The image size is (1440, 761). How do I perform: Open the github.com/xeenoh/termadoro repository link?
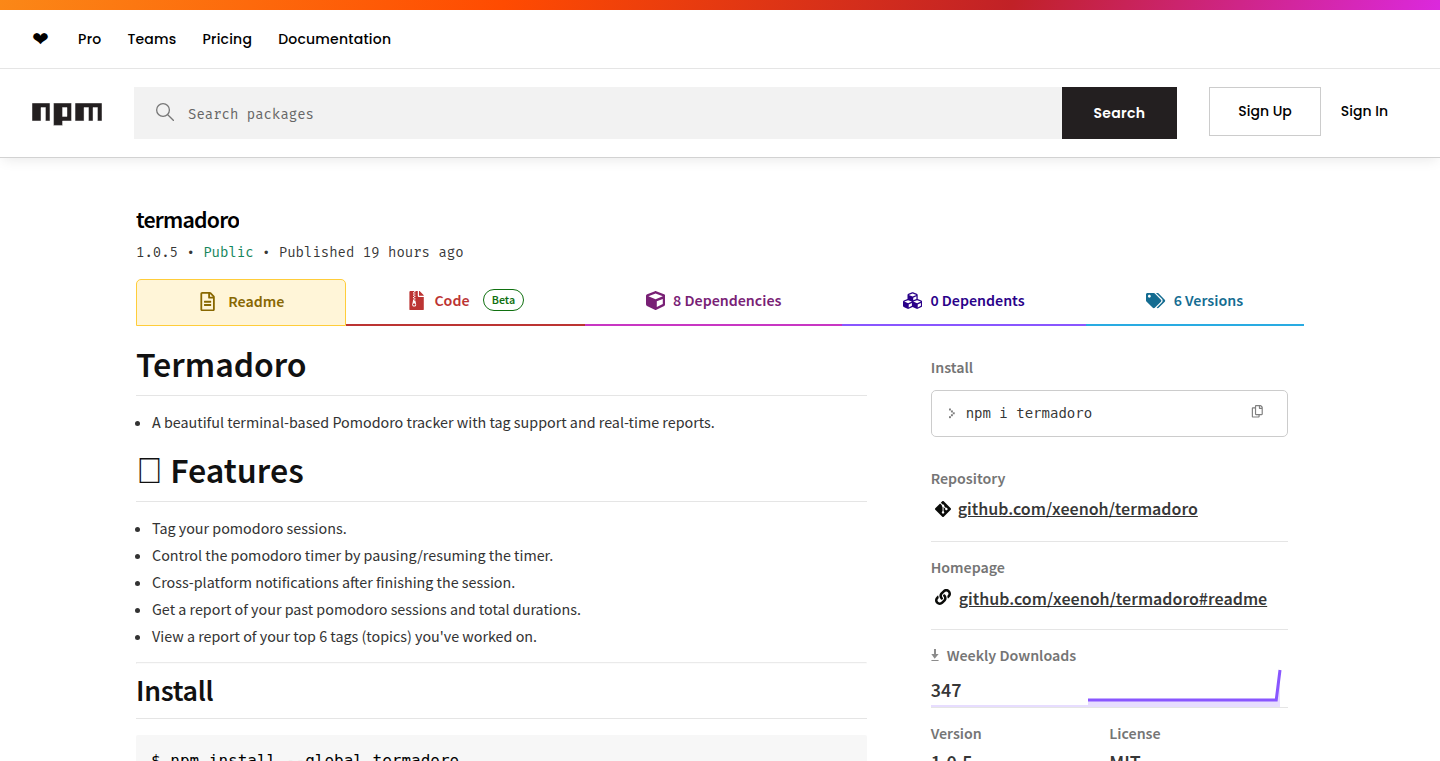1077,509
